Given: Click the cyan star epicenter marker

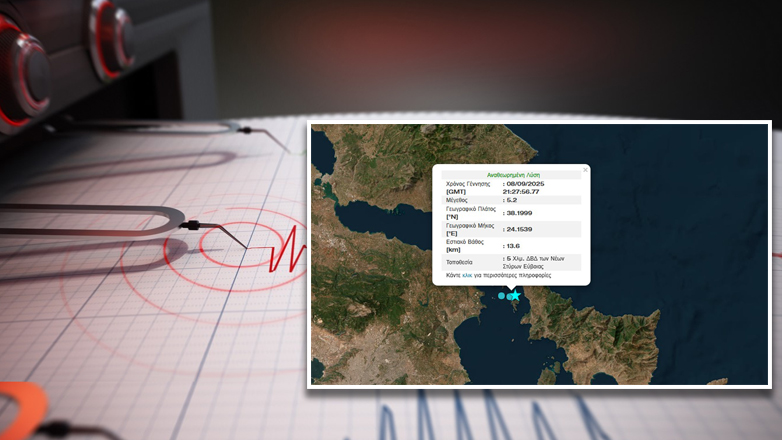Looking at the screenshot, I should coord(516,295).
